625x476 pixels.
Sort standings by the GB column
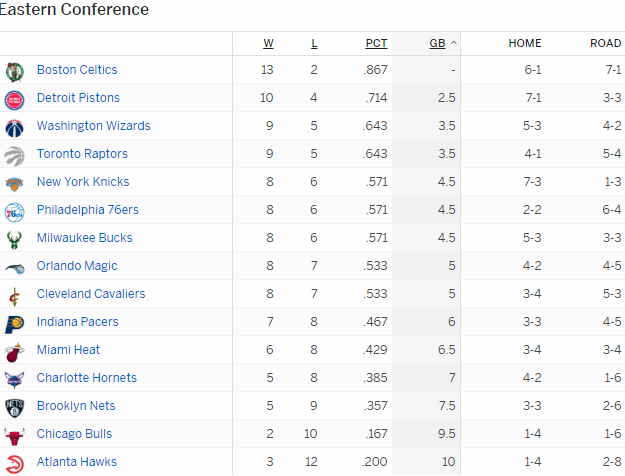click(437, 43)
